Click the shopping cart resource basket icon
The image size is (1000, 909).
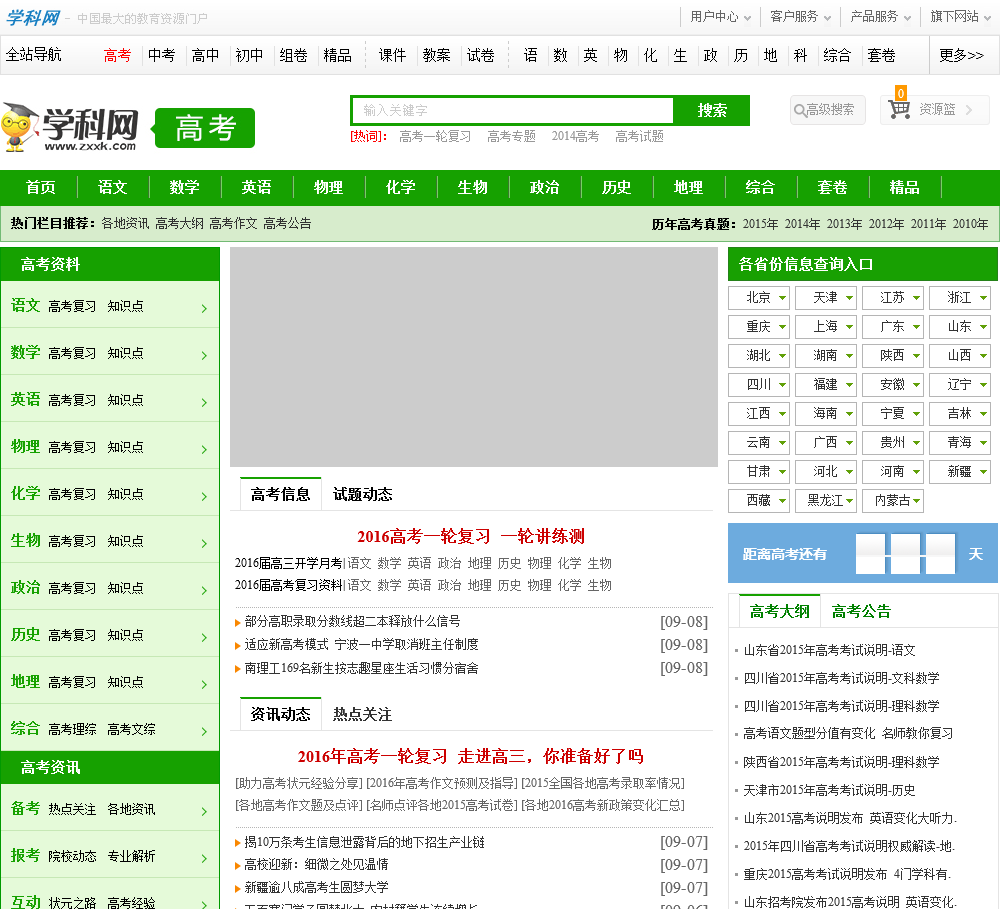[899, 109]
